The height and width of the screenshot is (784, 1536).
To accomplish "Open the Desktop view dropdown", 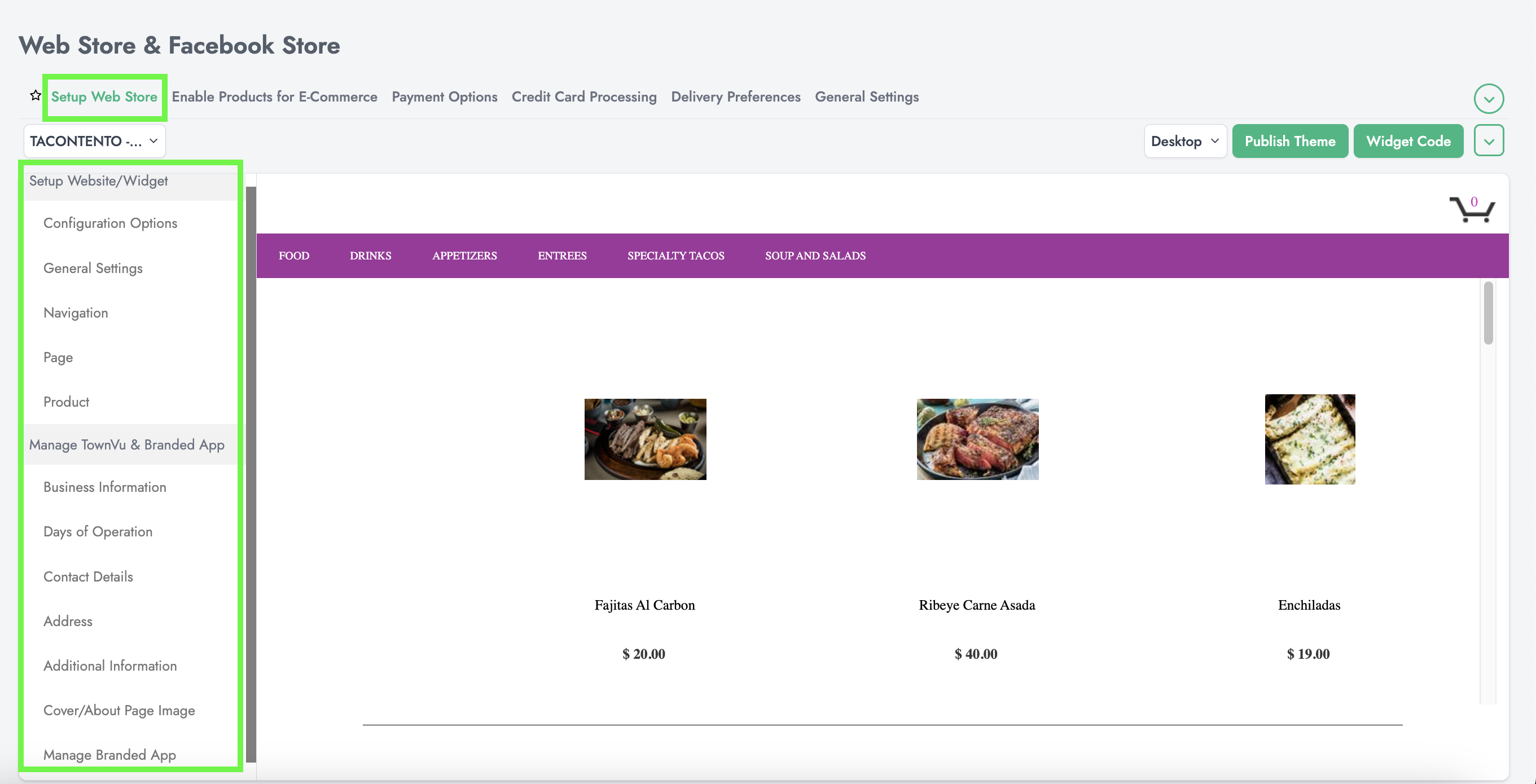I will 1184,142.
